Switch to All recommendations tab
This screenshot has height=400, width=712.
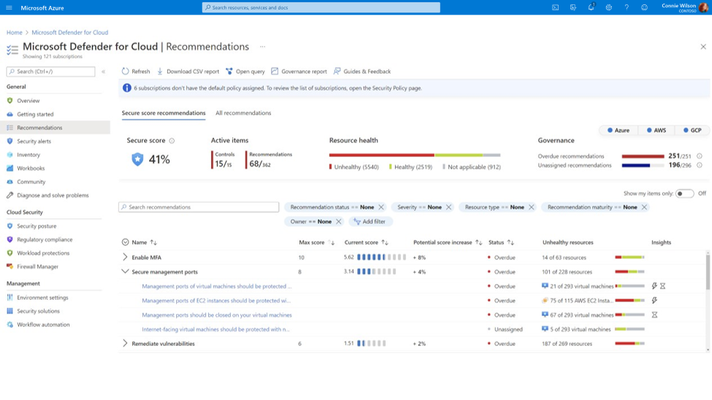243,113
